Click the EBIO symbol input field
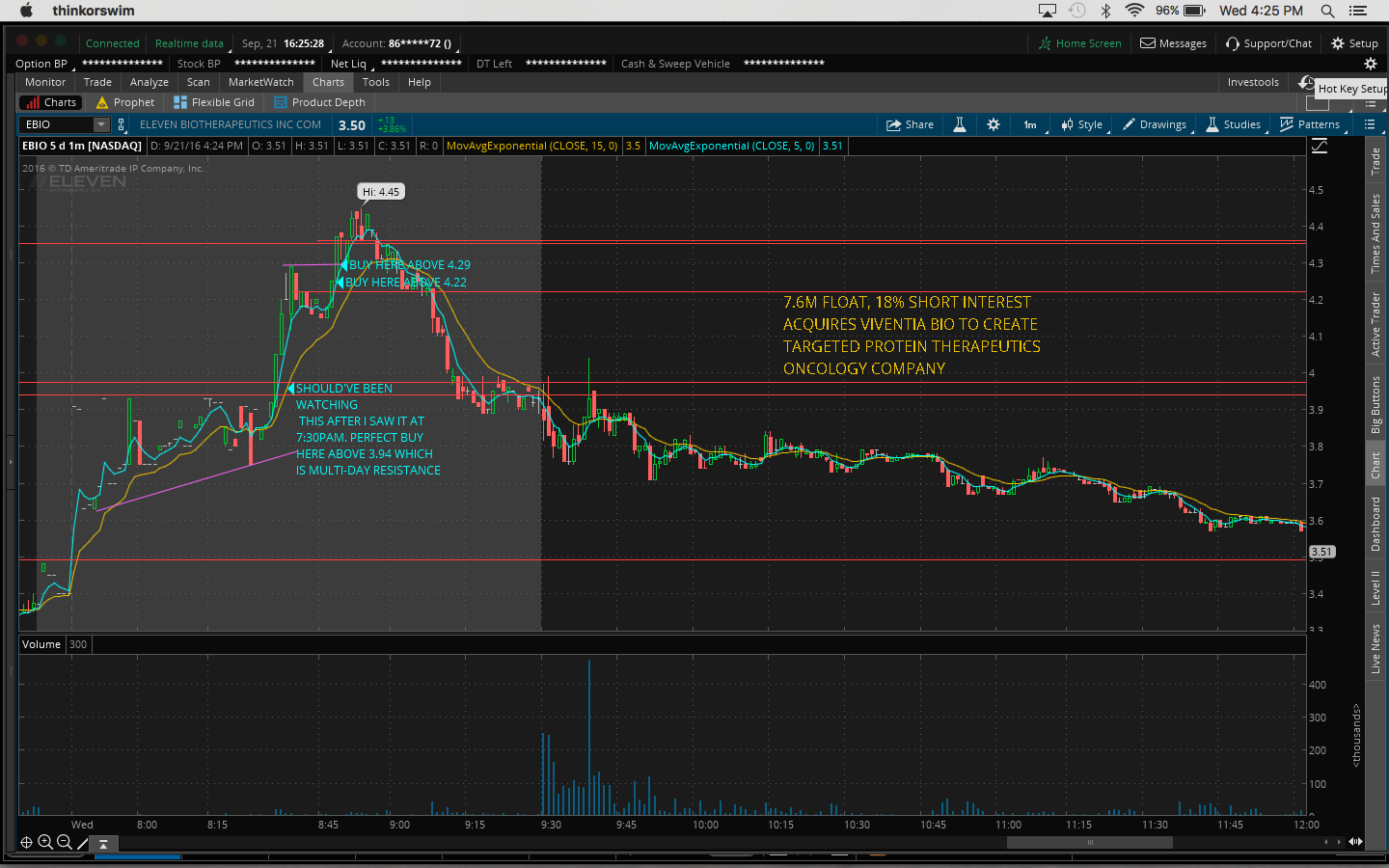 [x=56, y=124]
